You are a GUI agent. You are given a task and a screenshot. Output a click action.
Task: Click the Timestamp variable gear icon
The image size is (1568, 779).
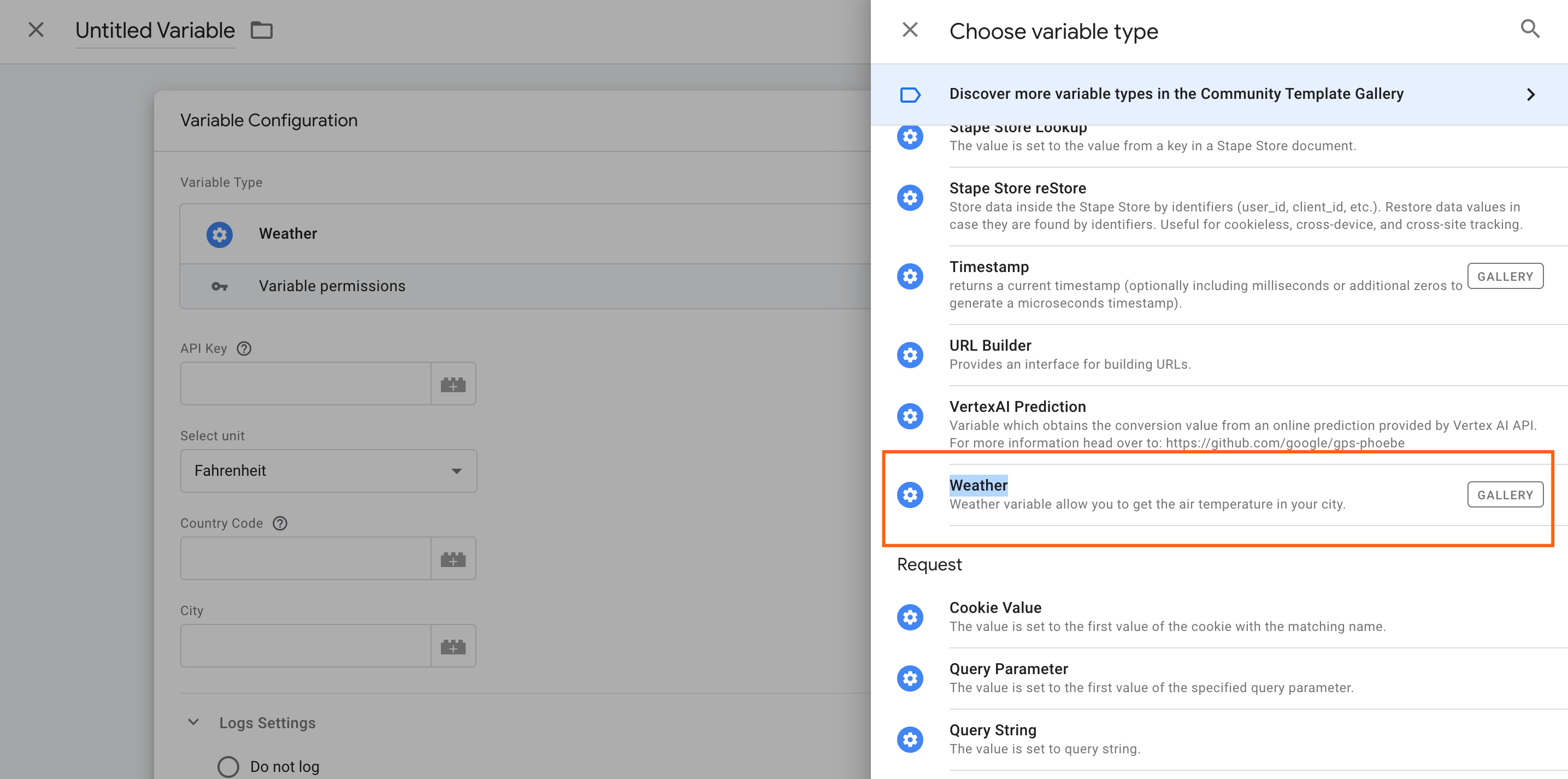(x=910, y=276)
